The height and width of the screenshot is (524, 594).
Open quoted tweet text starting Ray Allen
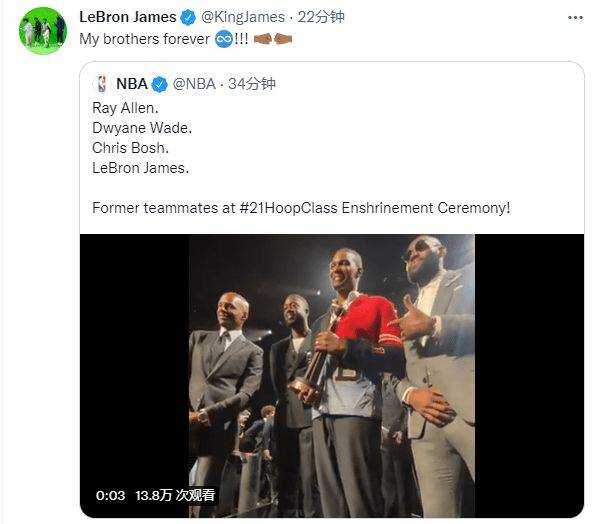pos(142,138)
